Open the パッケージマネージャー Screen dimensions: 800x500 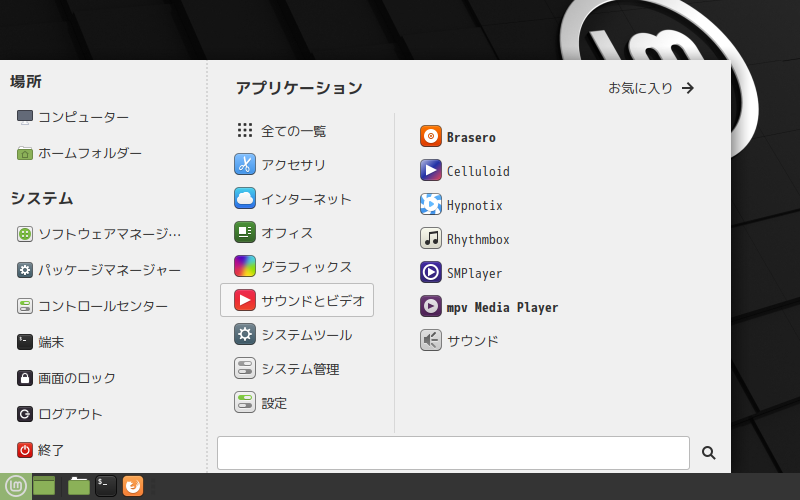click(x=98, y=270)
